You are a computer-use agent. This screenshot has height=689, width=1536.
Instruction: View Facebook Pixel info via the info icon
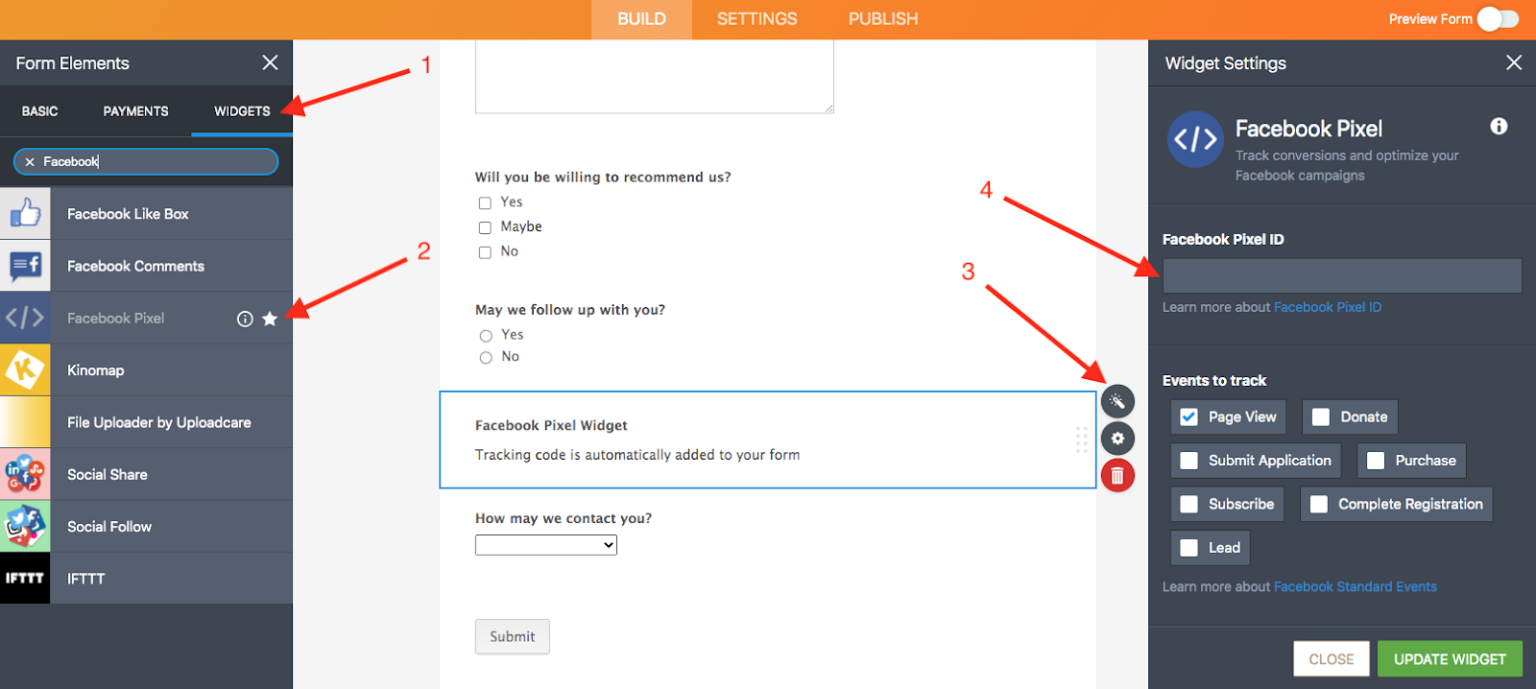click(x=245, y=318)
